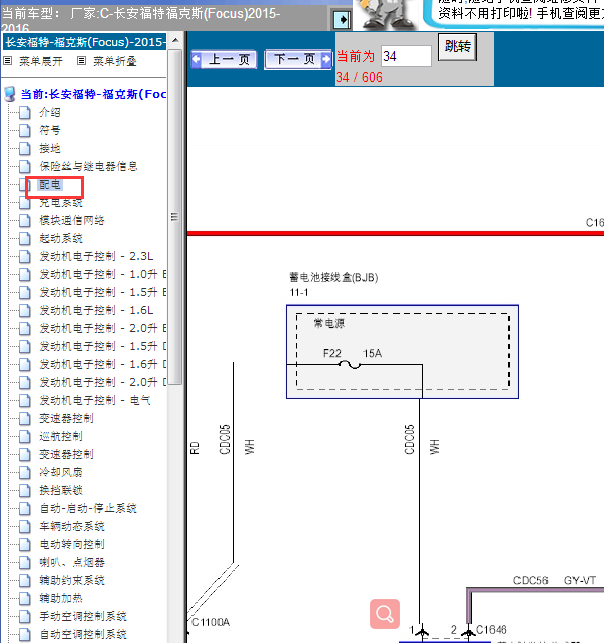The image size is (604, 643).
Task: Open 手动空调控制系统 entry
Action: click(83, 616)
